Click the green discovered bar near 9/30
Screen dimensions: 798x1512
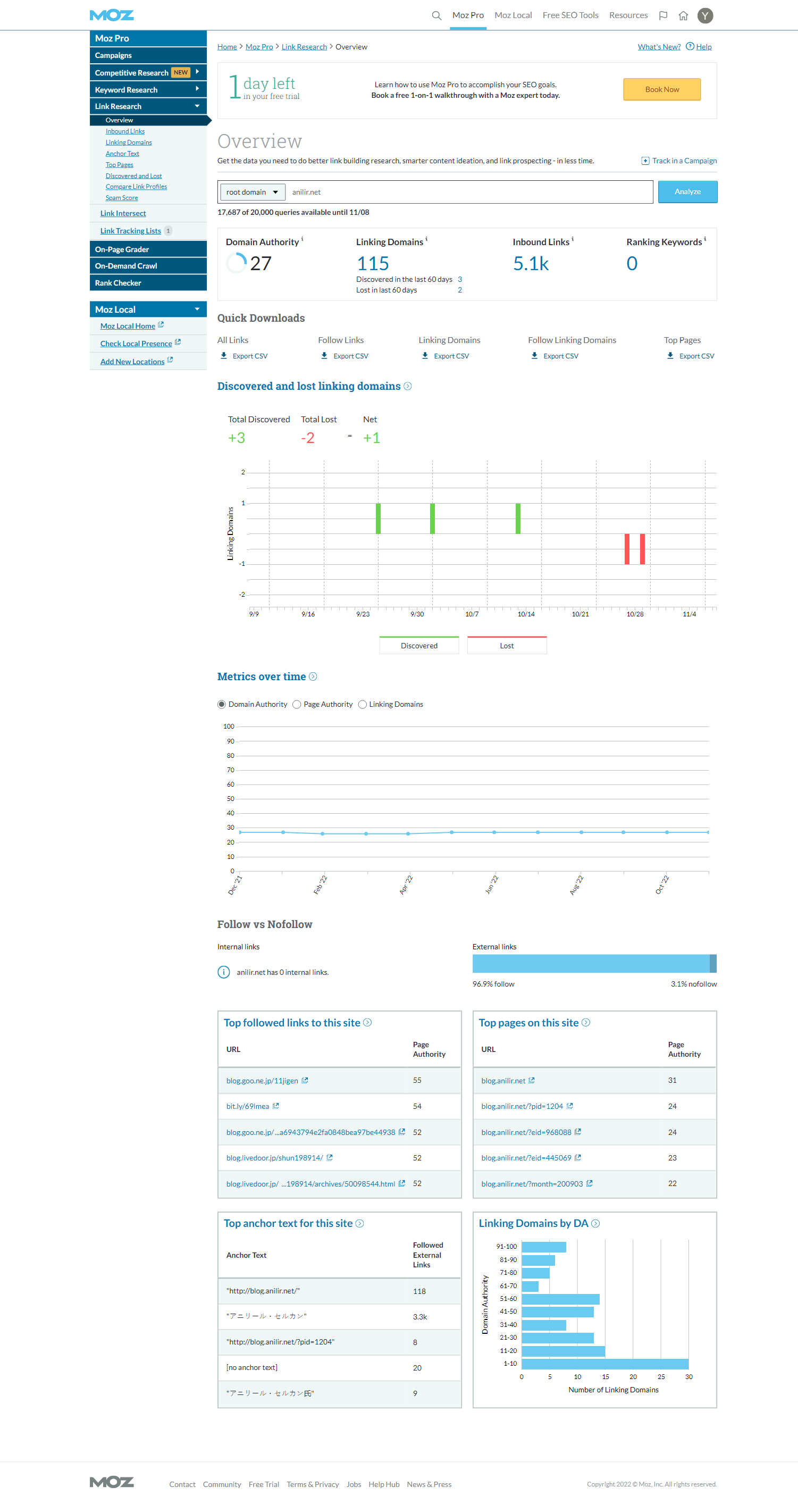click(432, 519)
